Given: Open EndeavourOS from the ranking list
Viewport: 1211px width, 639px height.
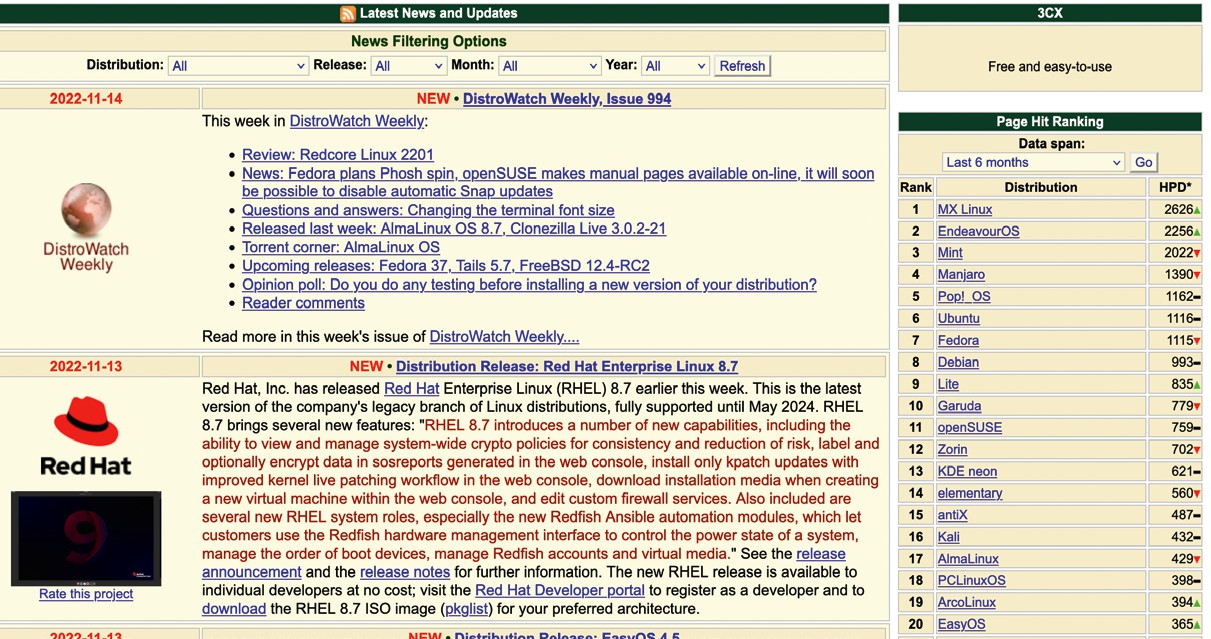Looking at the screenshot, I should tap(978, 231).
